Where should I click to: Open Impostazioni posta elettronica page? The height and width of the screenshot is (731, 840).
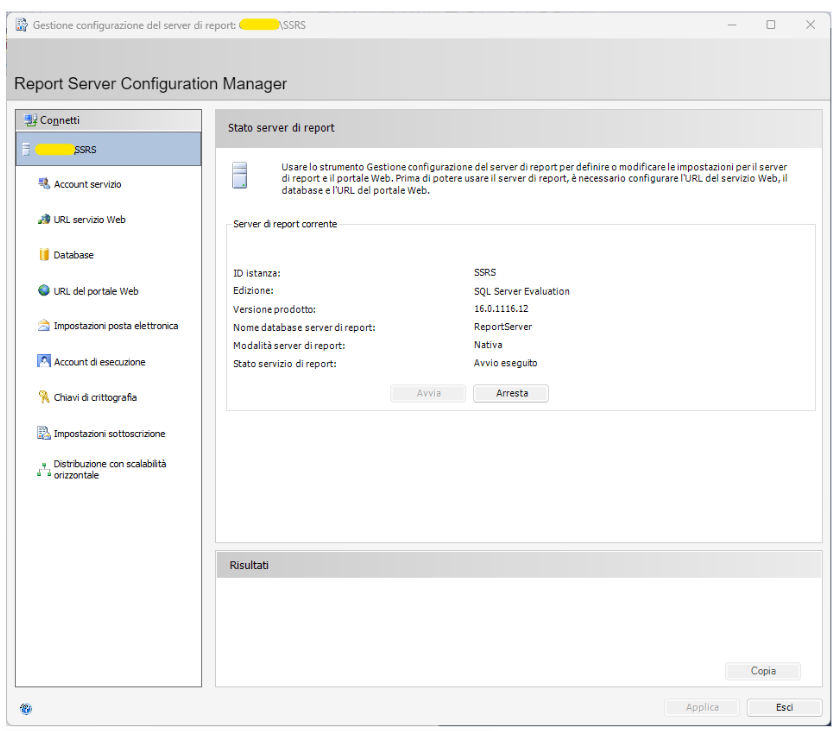point(116,326)
